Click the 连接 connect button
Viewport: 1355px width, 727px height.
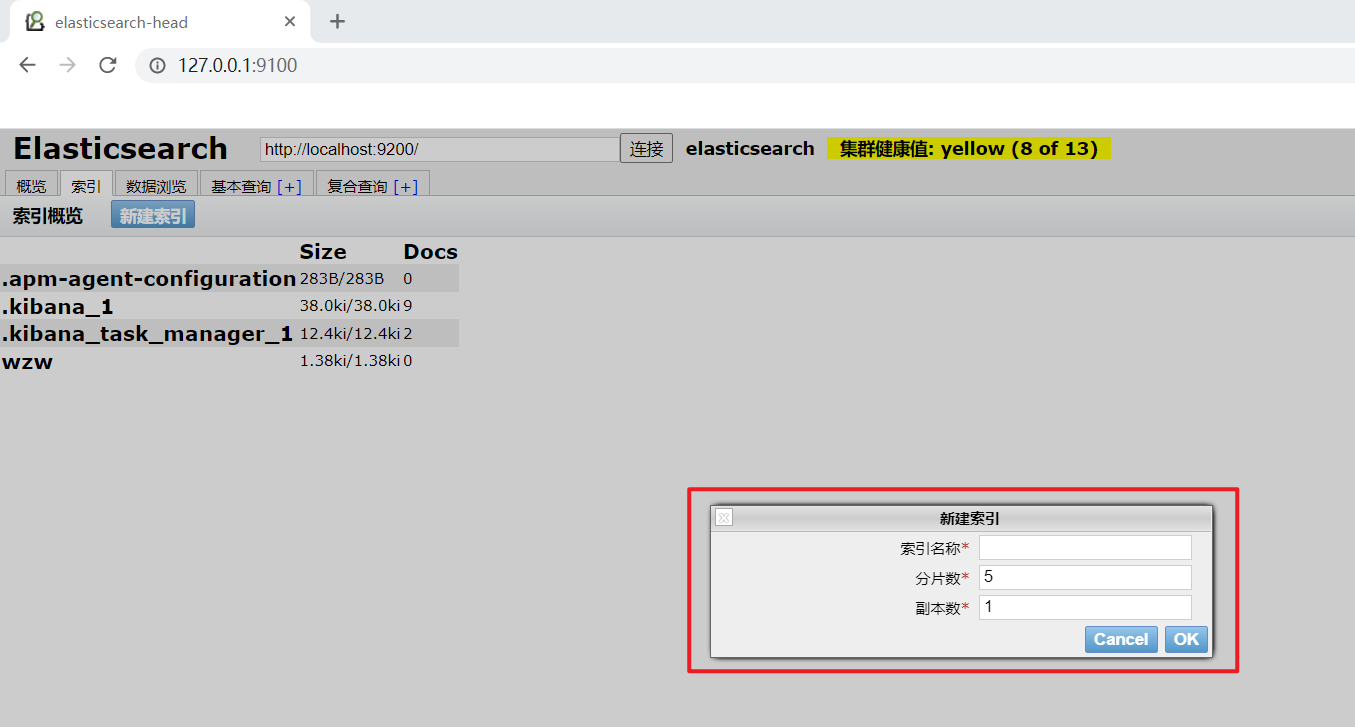click(x=646, y=149)
